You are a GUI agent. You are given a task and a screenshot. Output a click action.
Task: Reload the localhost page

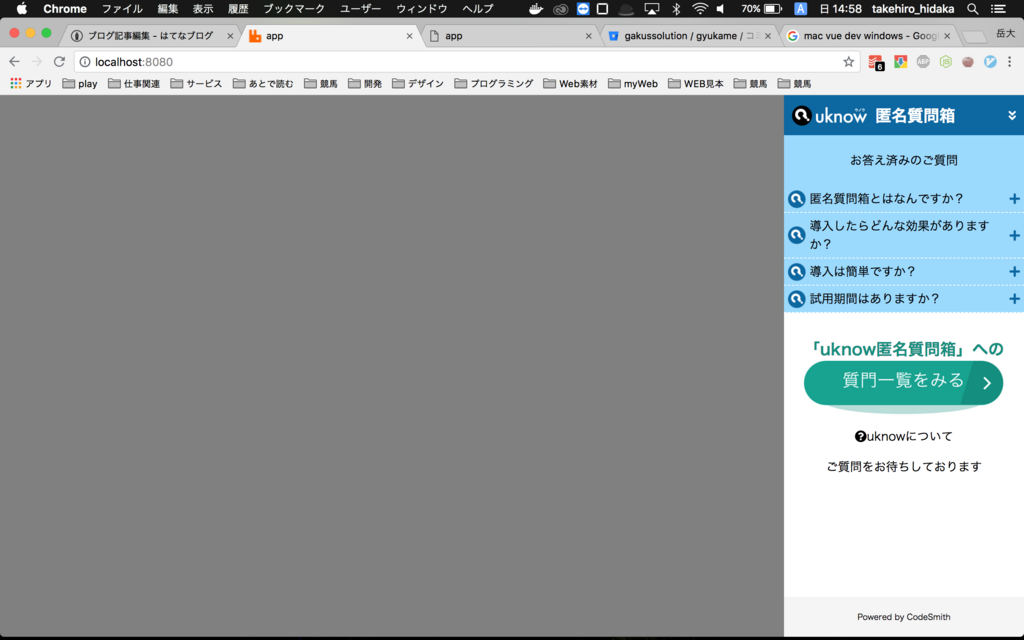click(x=59, y=61)
